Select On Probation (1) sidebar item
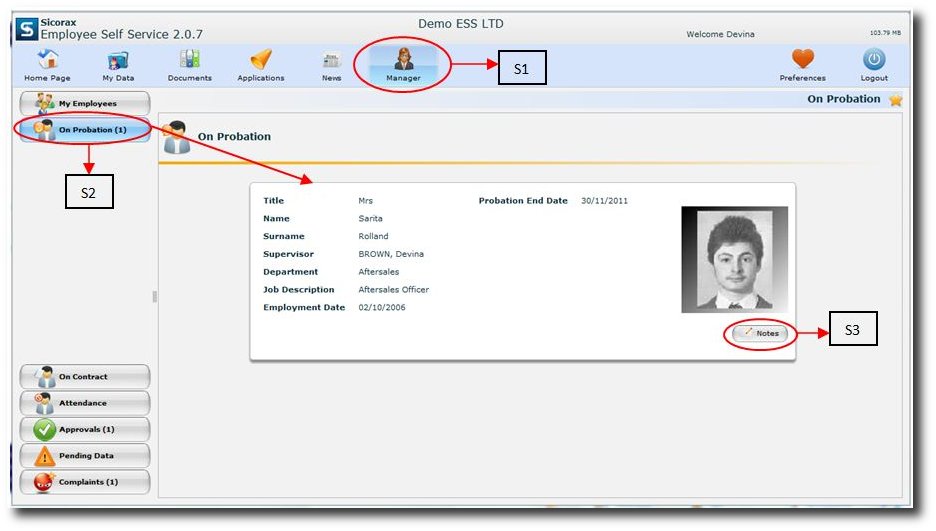Image resolution: width=936 pixels, height=531 pixels. pos(85,130)
